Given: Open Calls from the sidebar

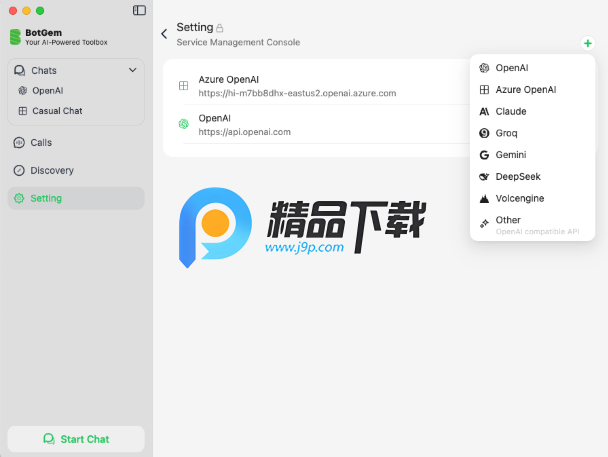Looking at the screenshot, I should [76, 143].
